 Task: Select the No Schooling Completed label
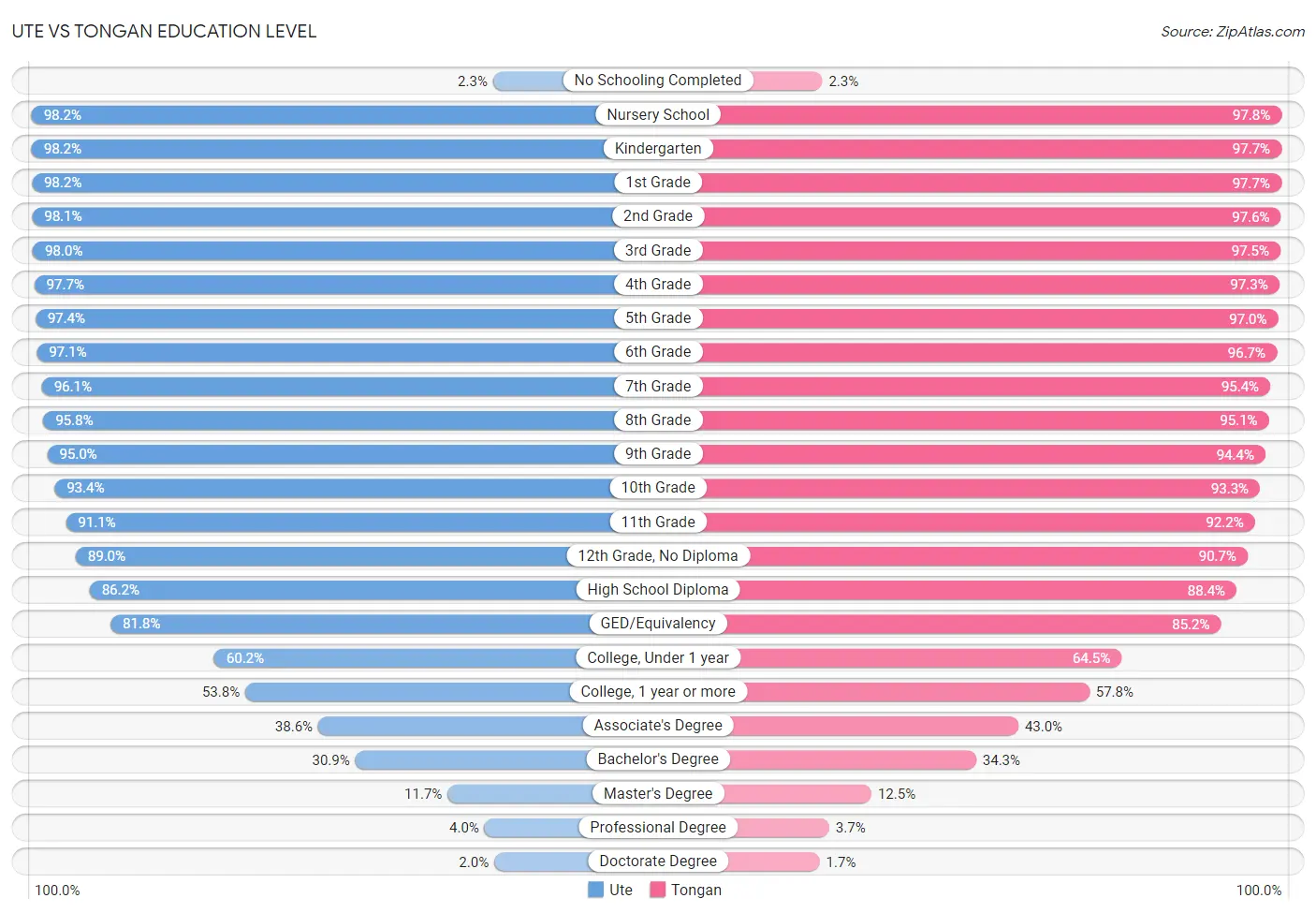658,81
